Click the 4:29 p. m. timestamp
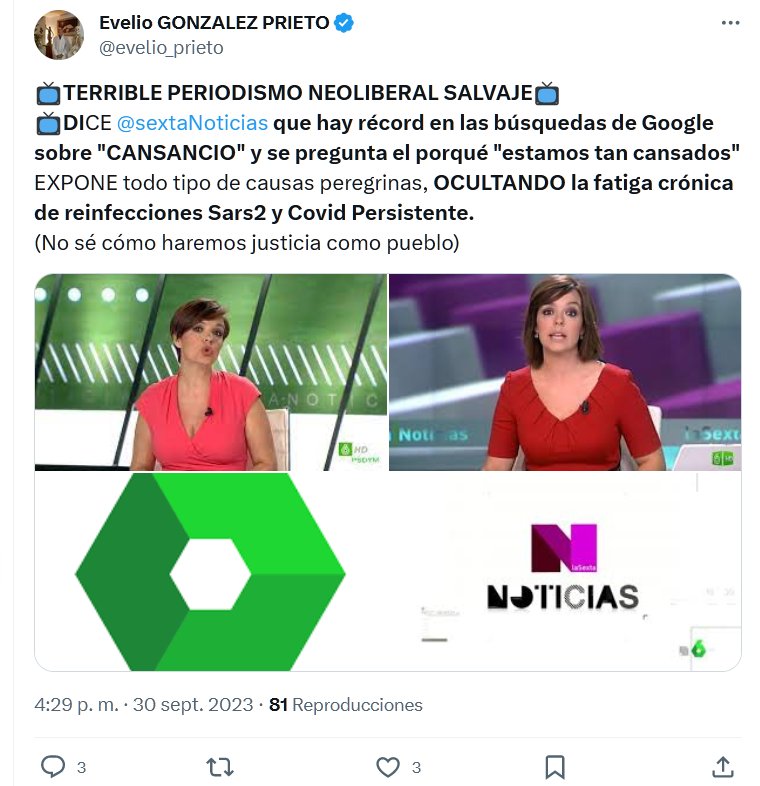The height and width of the screenshot is (786, 760). click(76, 705)
